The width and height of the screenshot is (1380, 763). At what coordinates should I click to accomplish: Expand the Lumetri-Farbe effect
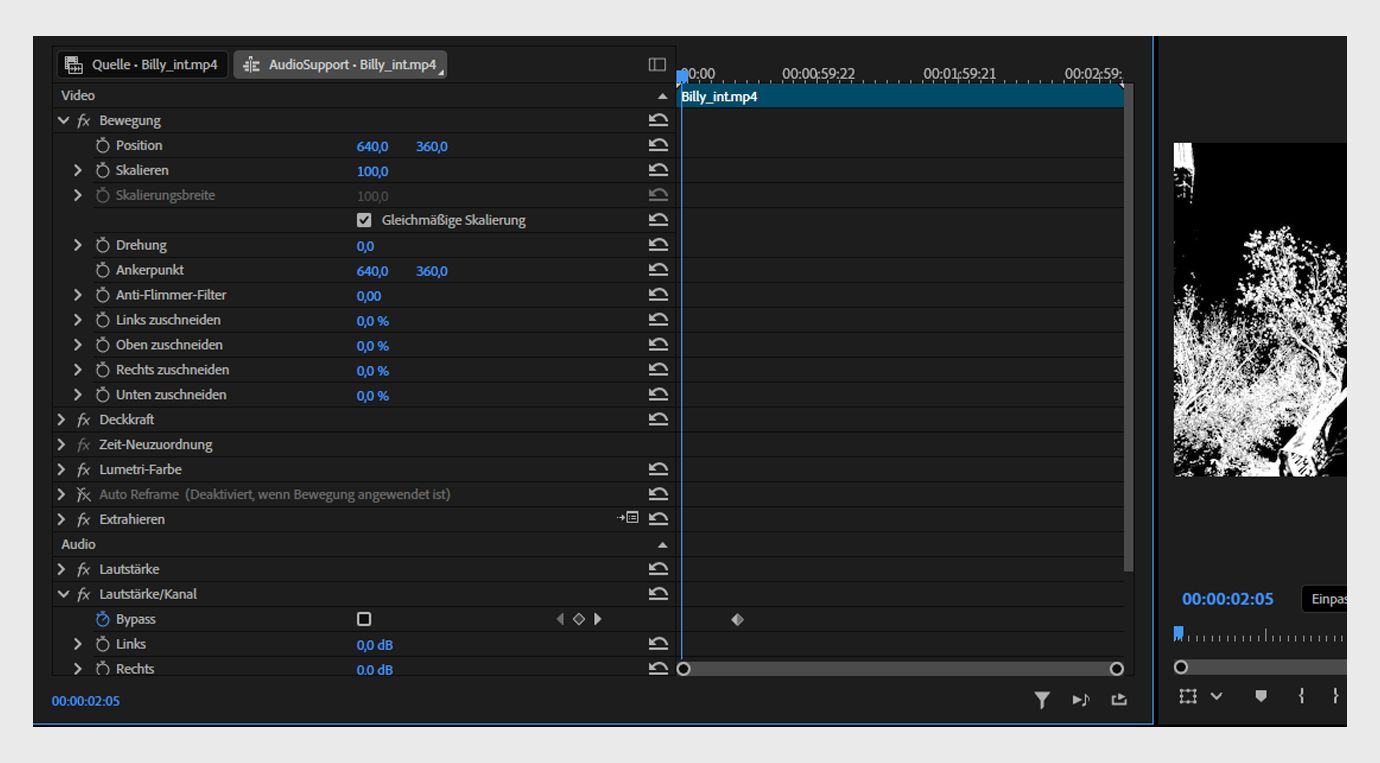62,469
